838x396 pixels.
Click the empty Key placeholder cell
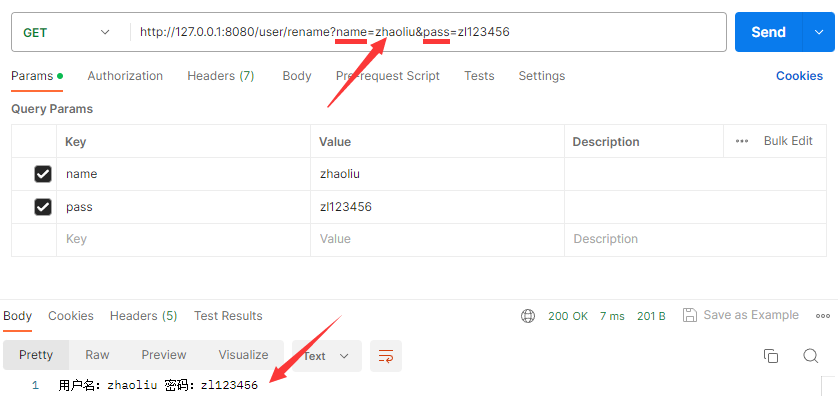(183, 239)
